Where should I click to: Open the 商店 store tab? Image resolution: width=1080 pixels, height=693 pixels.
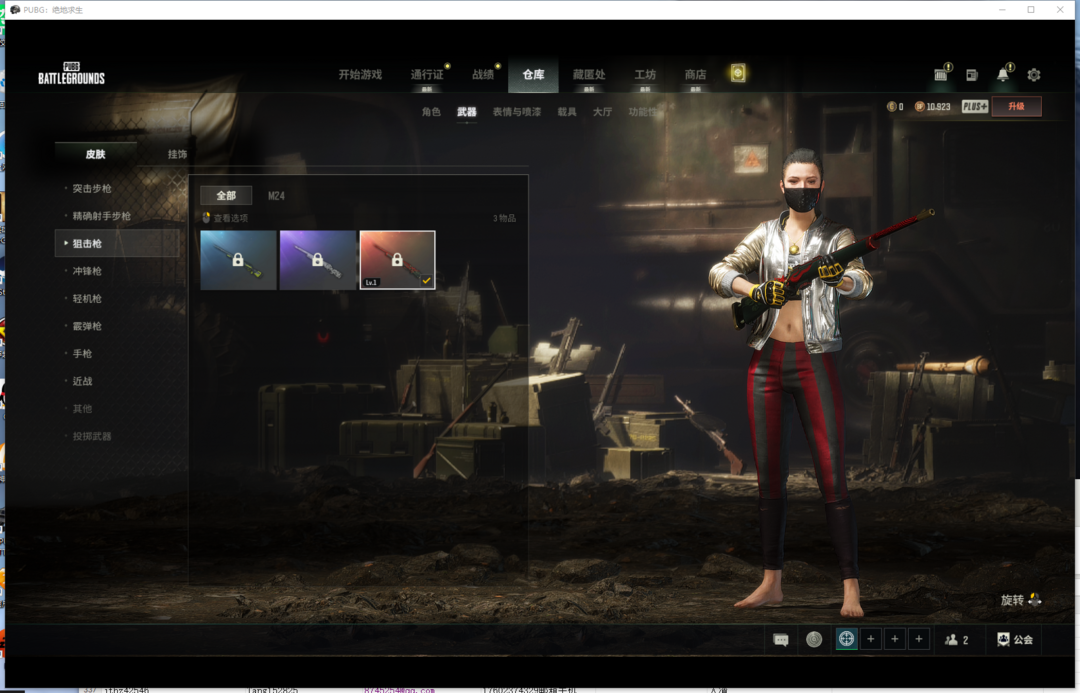[695, 74]
